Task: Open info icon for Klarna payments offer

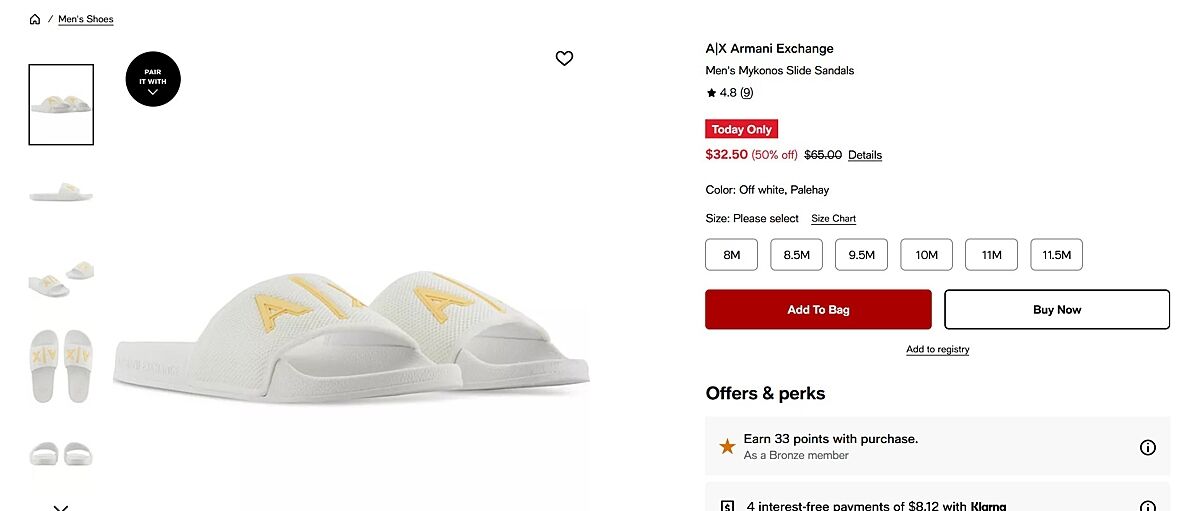Action: pos(1148,505)
